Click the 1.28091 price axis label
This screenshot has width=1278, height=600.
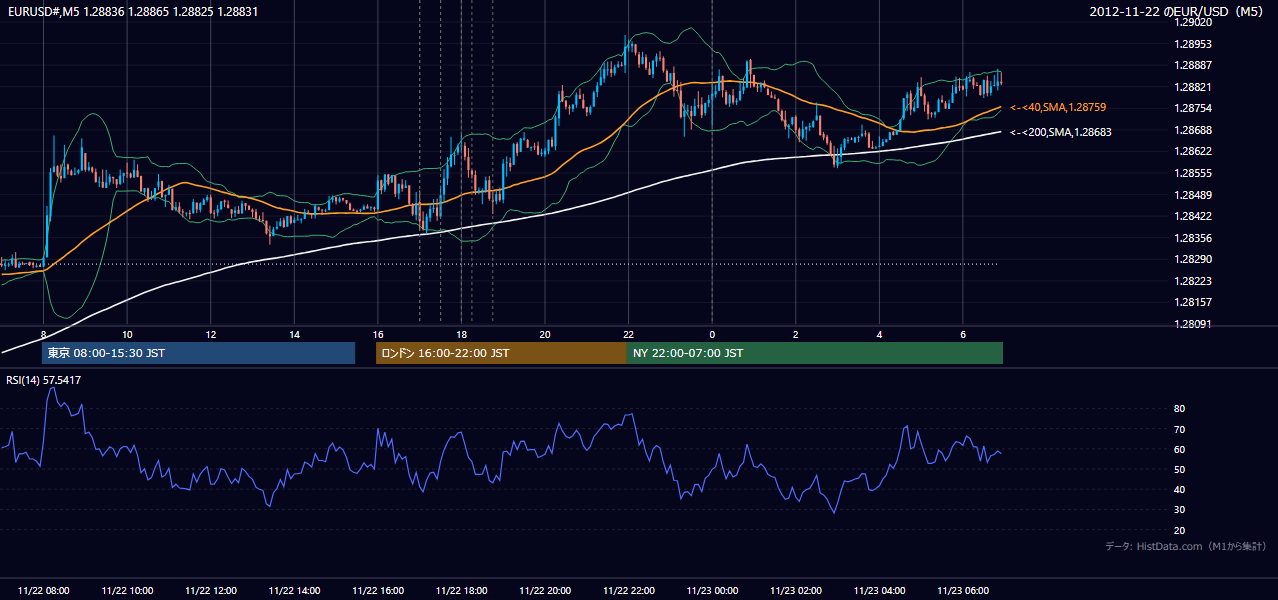point(1193,324)
